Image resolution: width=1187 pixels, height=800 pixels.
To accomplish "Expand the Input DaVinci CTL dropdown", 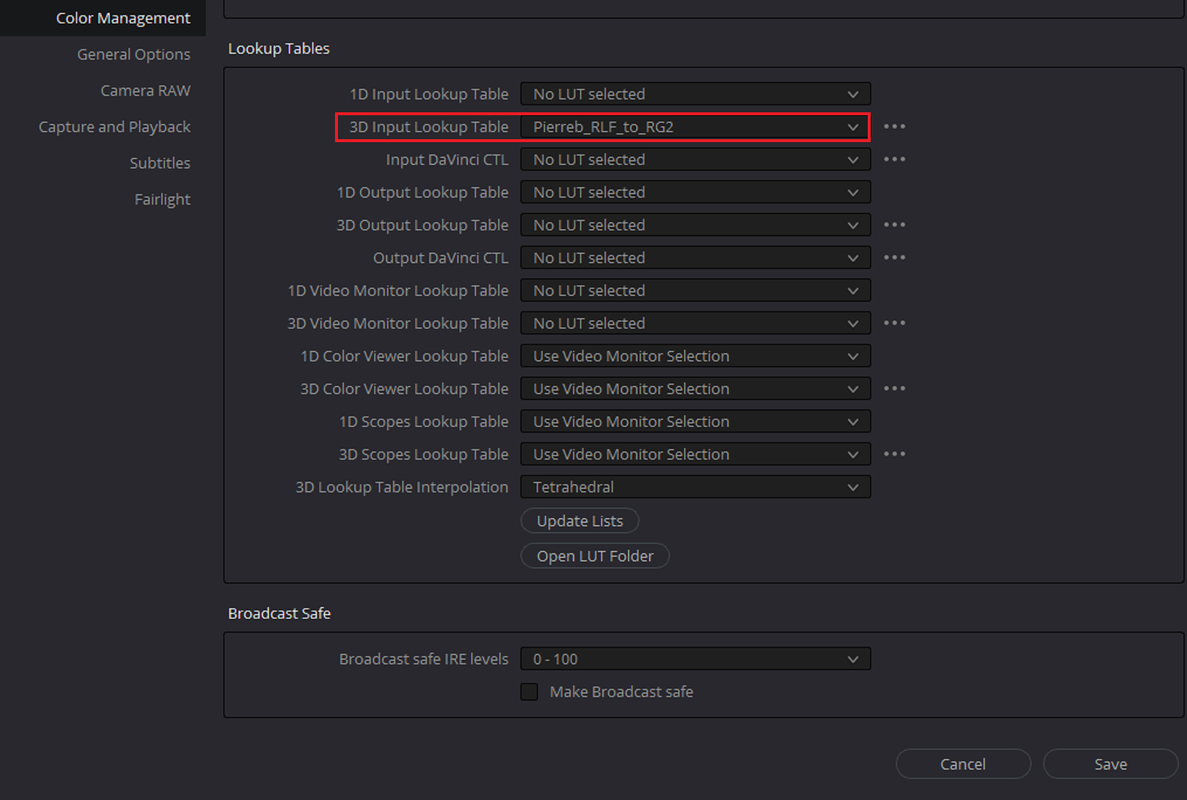I will click(696, 160).
